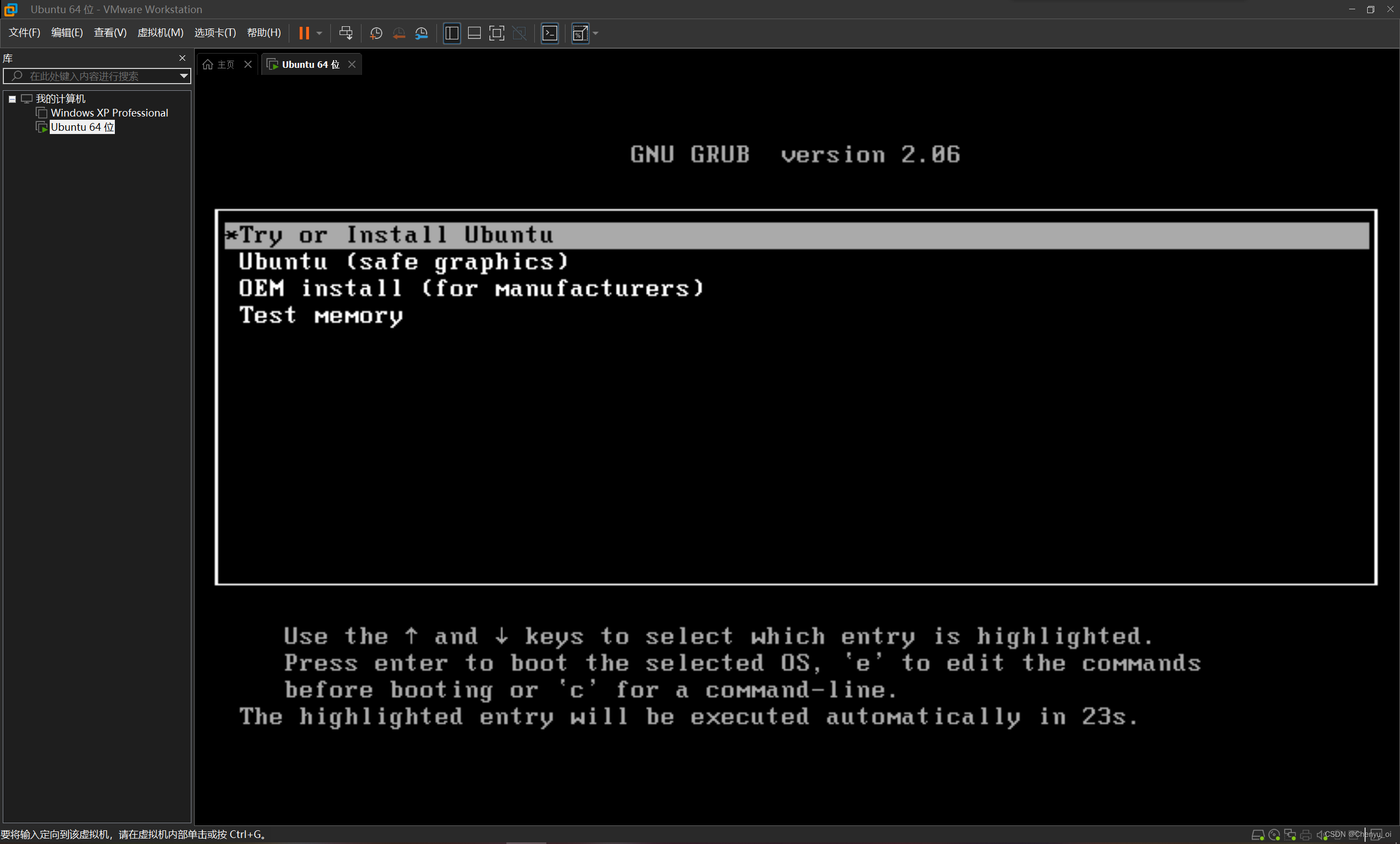Image resolution: width=1400 pixels, height=844 pixels.
Task: Click the hard disk status icon
Action: (1257, 835)
